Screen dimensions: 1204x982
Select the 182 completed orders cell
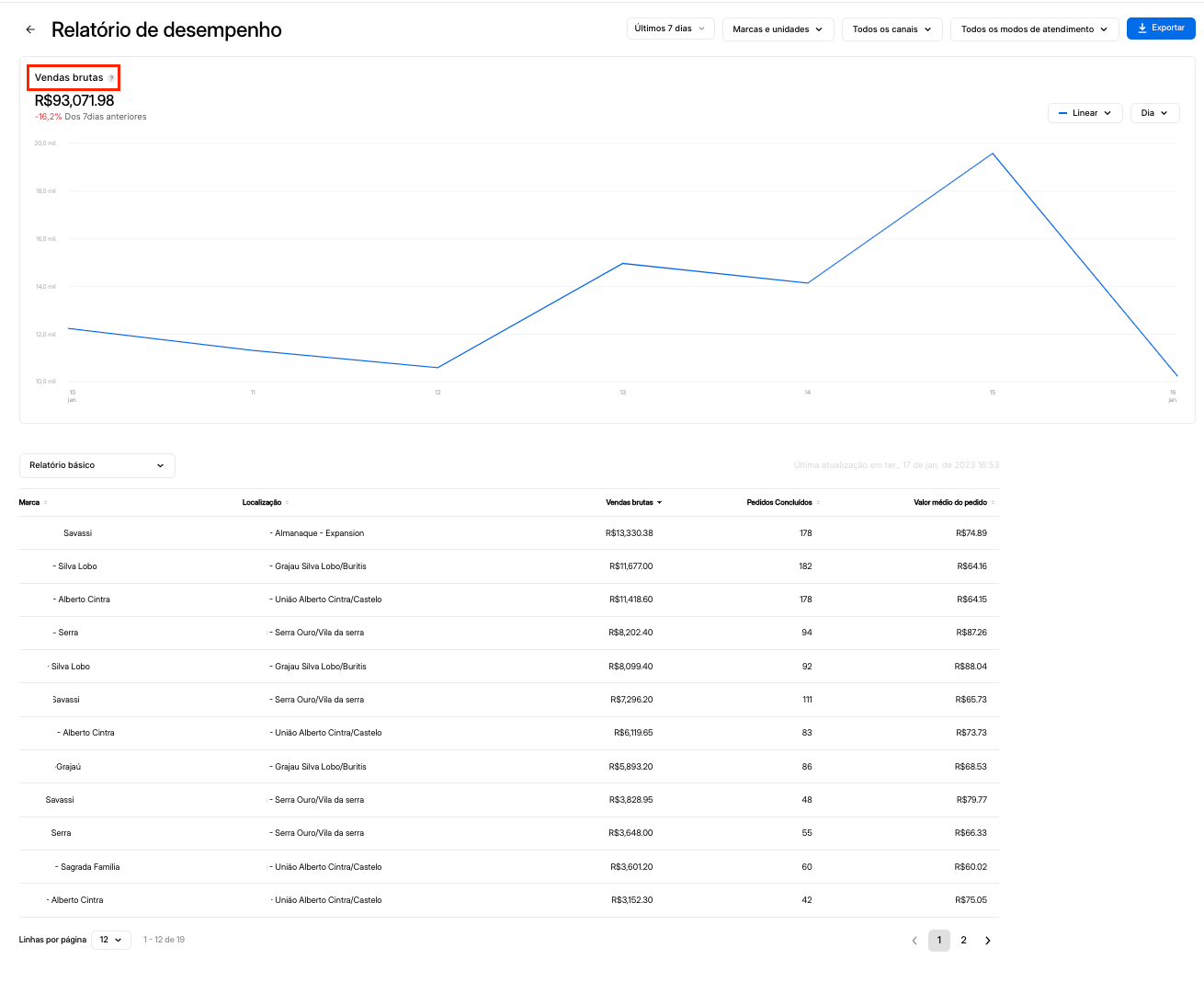pos(805,566)
